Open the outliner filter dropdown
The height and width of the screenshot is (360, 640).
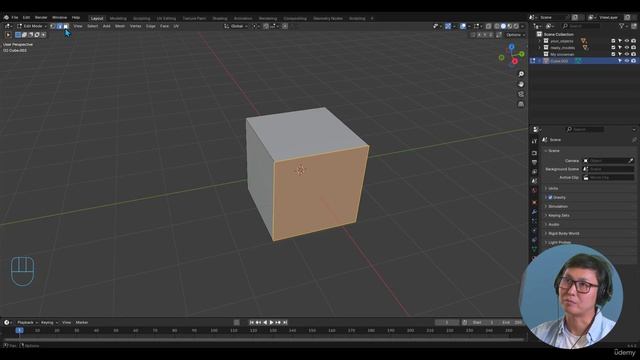[623, 26]
